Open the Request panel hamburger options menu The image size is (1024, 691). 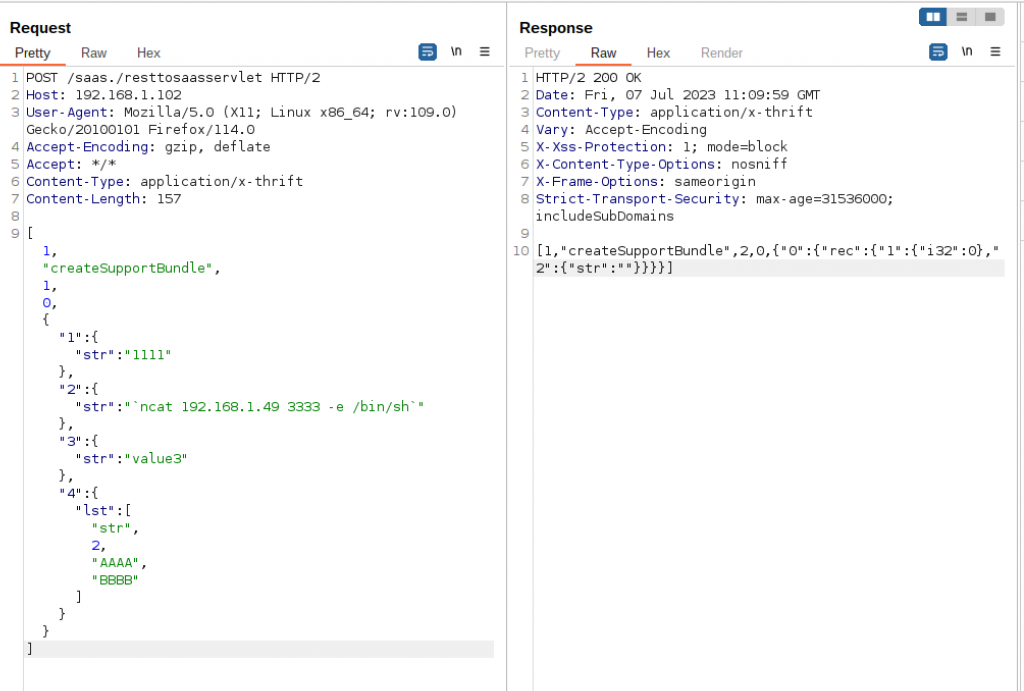[485, 52]
